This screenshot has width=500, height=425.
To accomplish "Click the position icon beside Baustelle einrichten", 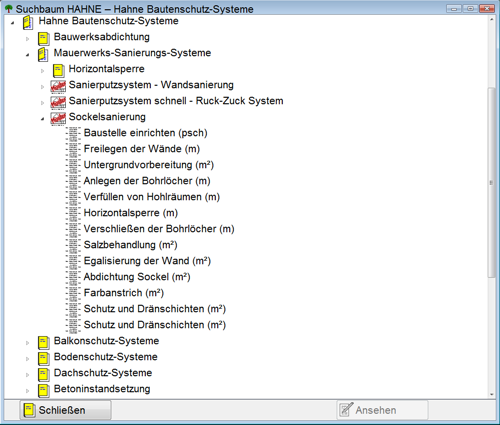I will pos(73,133).
